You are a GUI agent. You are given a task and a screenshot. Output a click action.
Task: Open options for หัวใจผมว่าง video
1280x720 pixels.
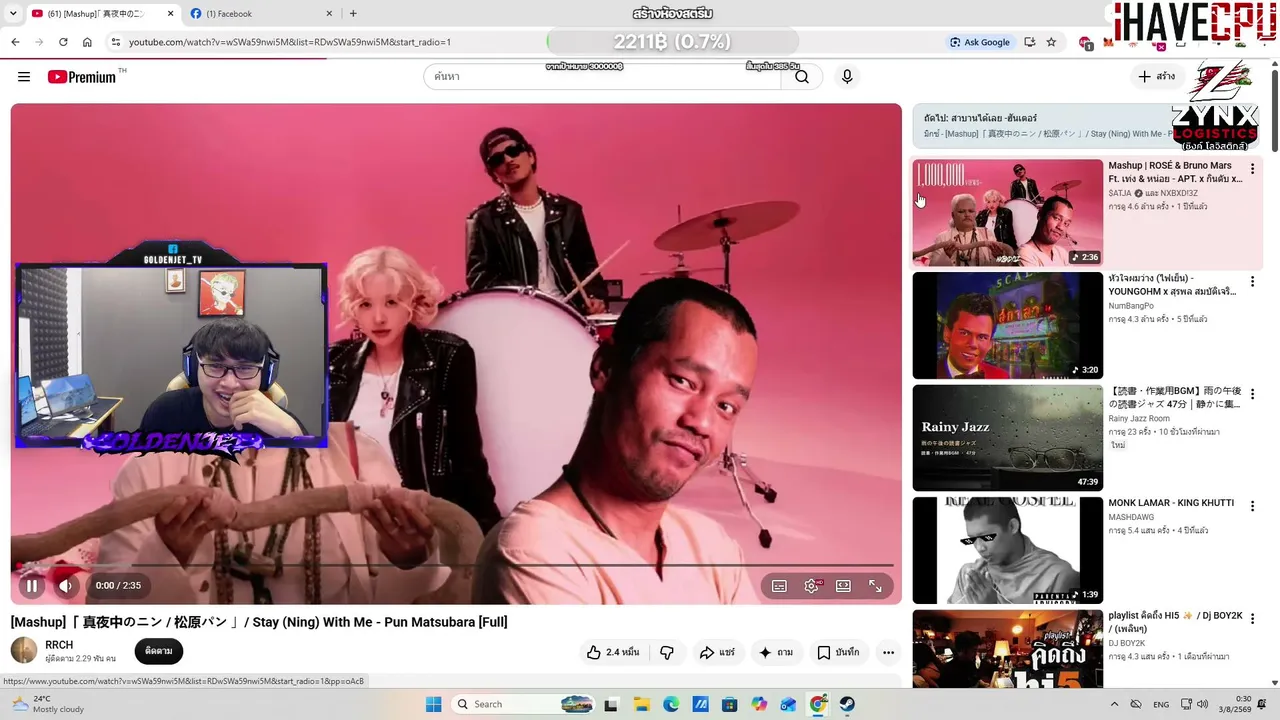(x=1252, y=282)
